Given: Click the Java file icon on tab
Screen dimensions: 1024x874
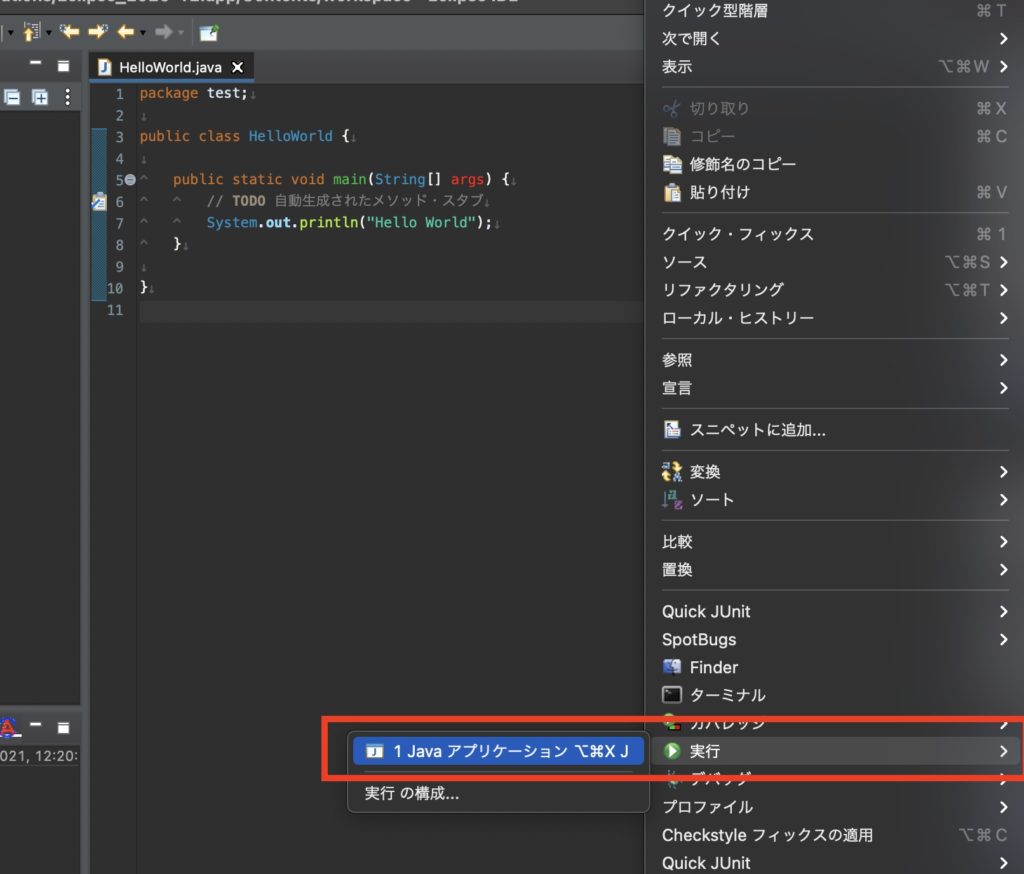Looking at the screenshot, I should (x=104, y=67).
